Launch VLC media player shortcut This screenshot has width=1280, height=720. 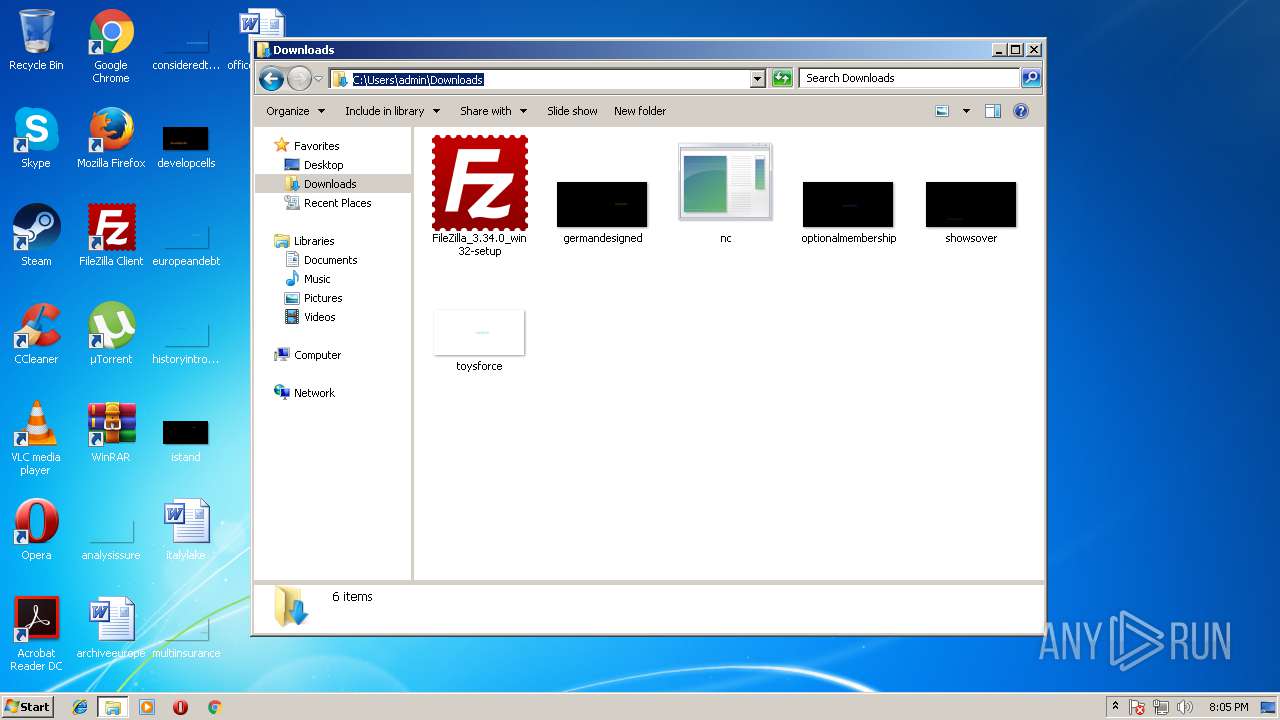(36, 438)
